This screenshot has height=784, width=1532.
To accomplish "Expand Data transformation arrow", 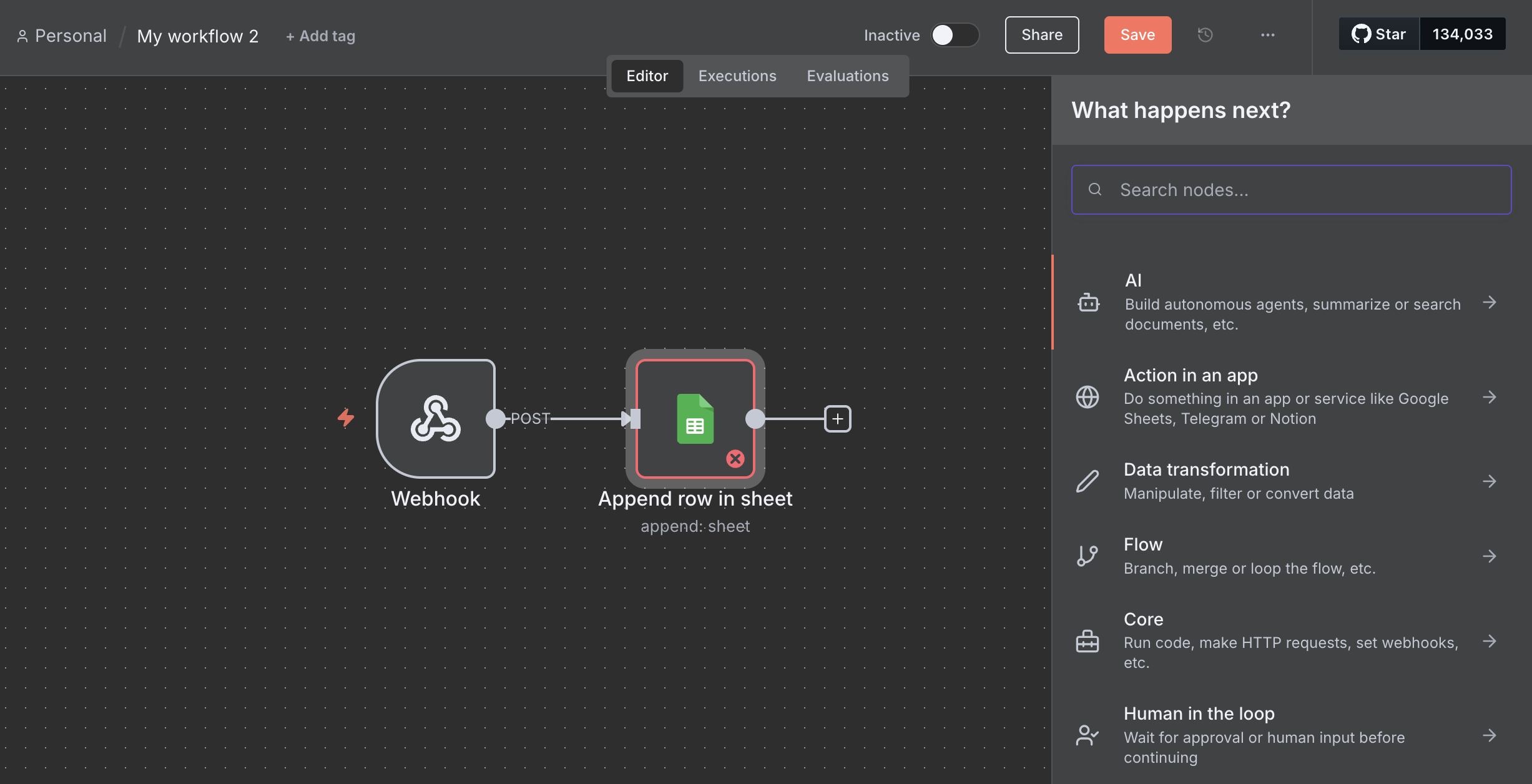I will pos(1490,481).
